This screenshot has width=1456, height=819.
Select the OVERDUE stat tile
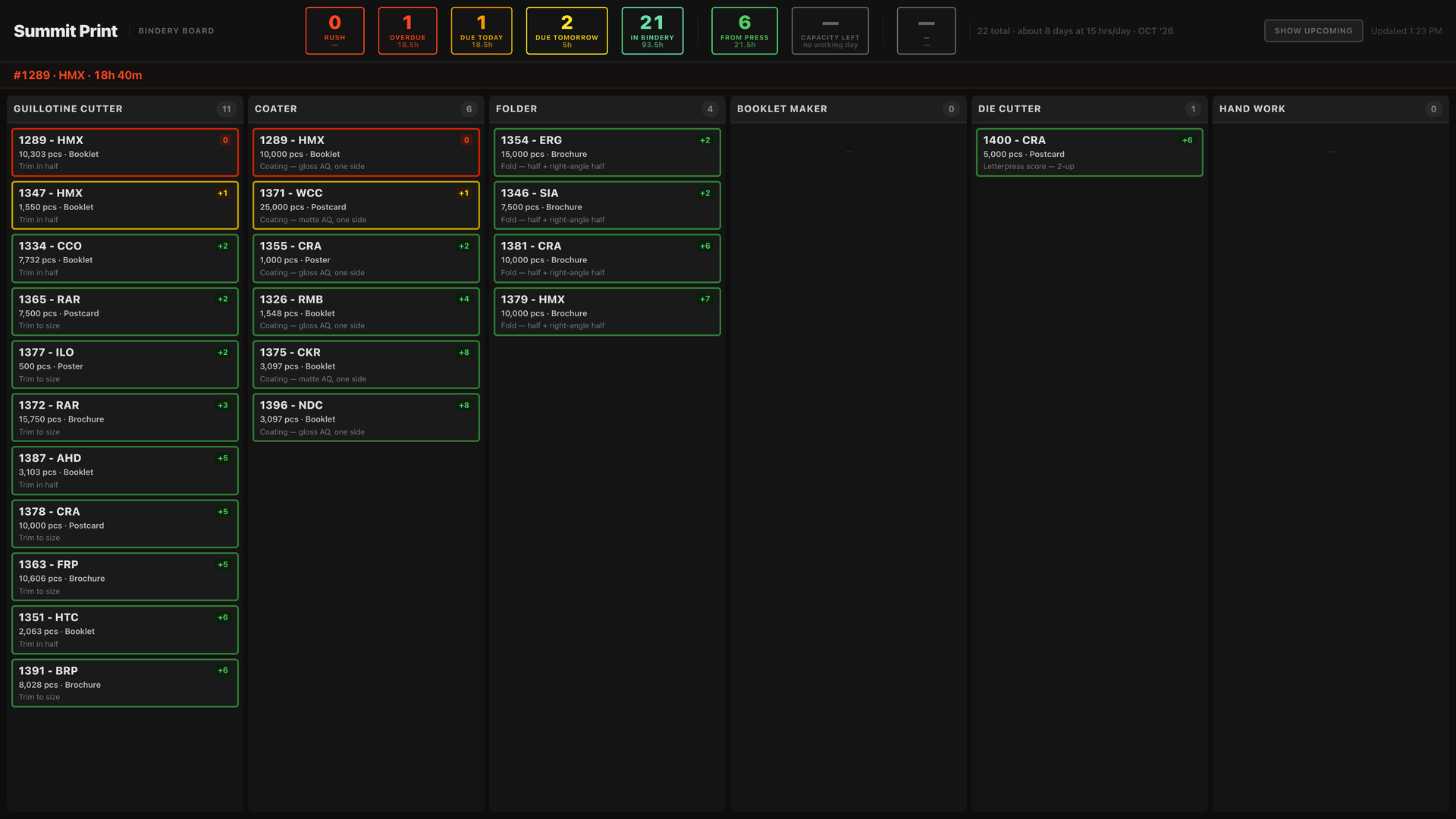click(x=407, y=31)
